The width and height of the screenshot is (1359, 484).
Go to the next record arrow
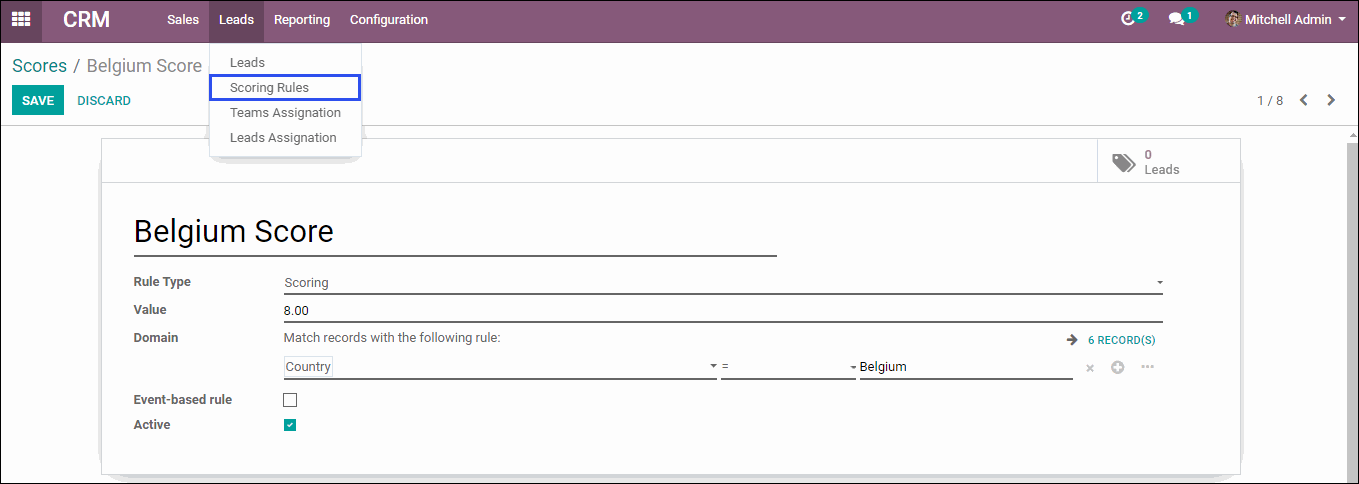coord(1331,100)
